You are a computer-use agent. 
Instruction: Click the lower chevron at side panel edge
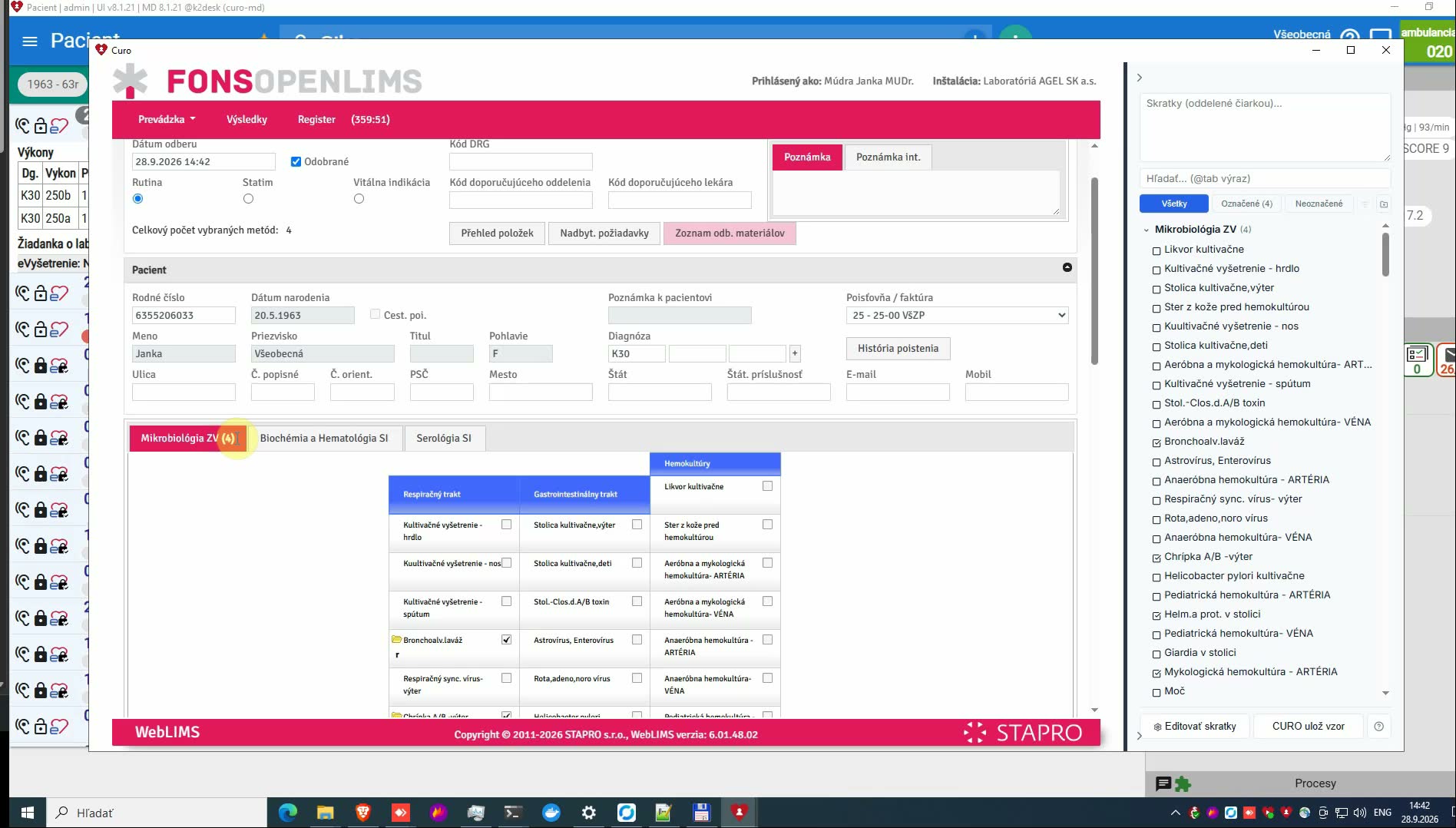[1139, 736]
